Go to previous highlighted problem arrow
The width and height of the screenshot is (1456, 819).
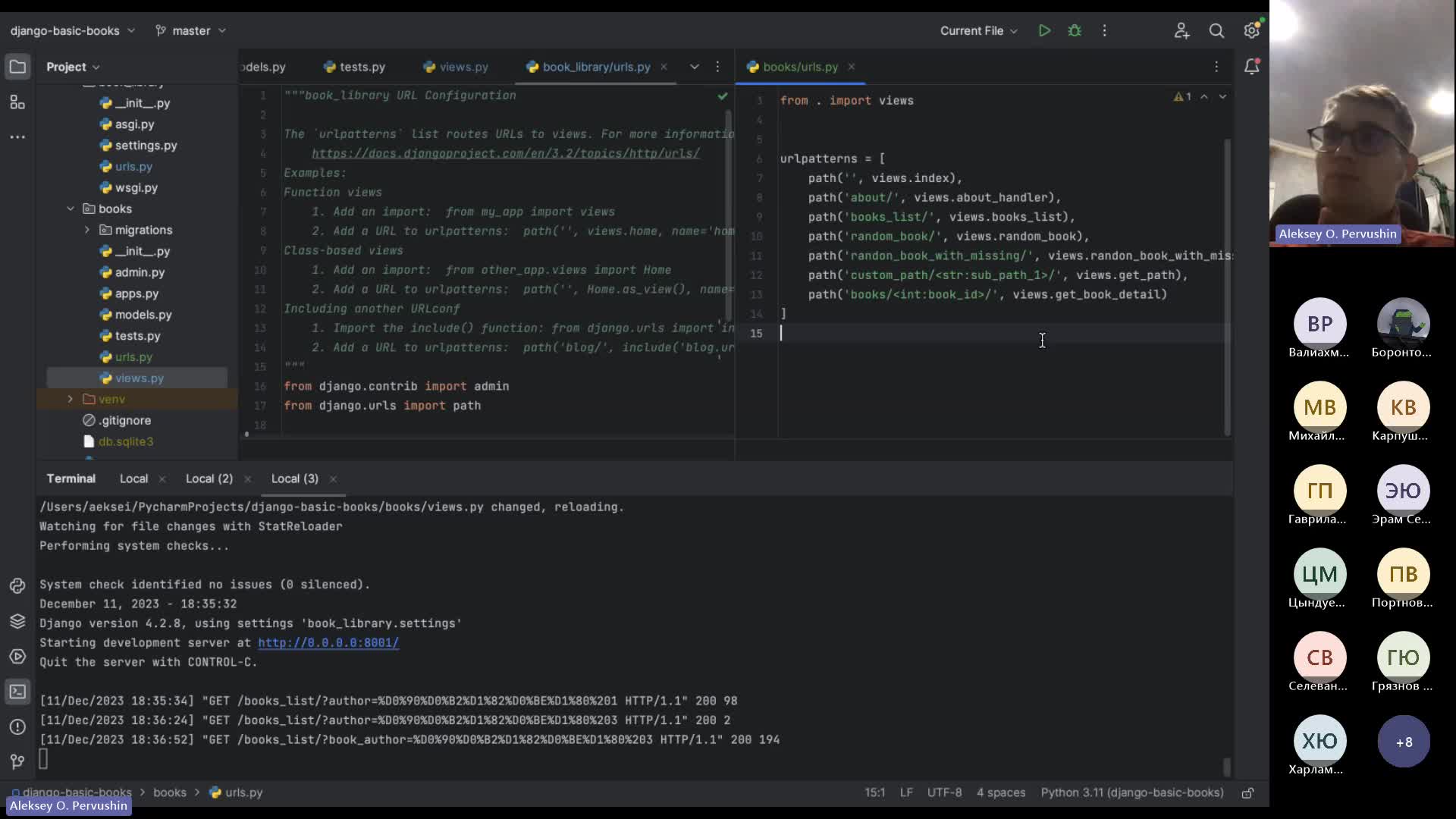click(1204, 97)
